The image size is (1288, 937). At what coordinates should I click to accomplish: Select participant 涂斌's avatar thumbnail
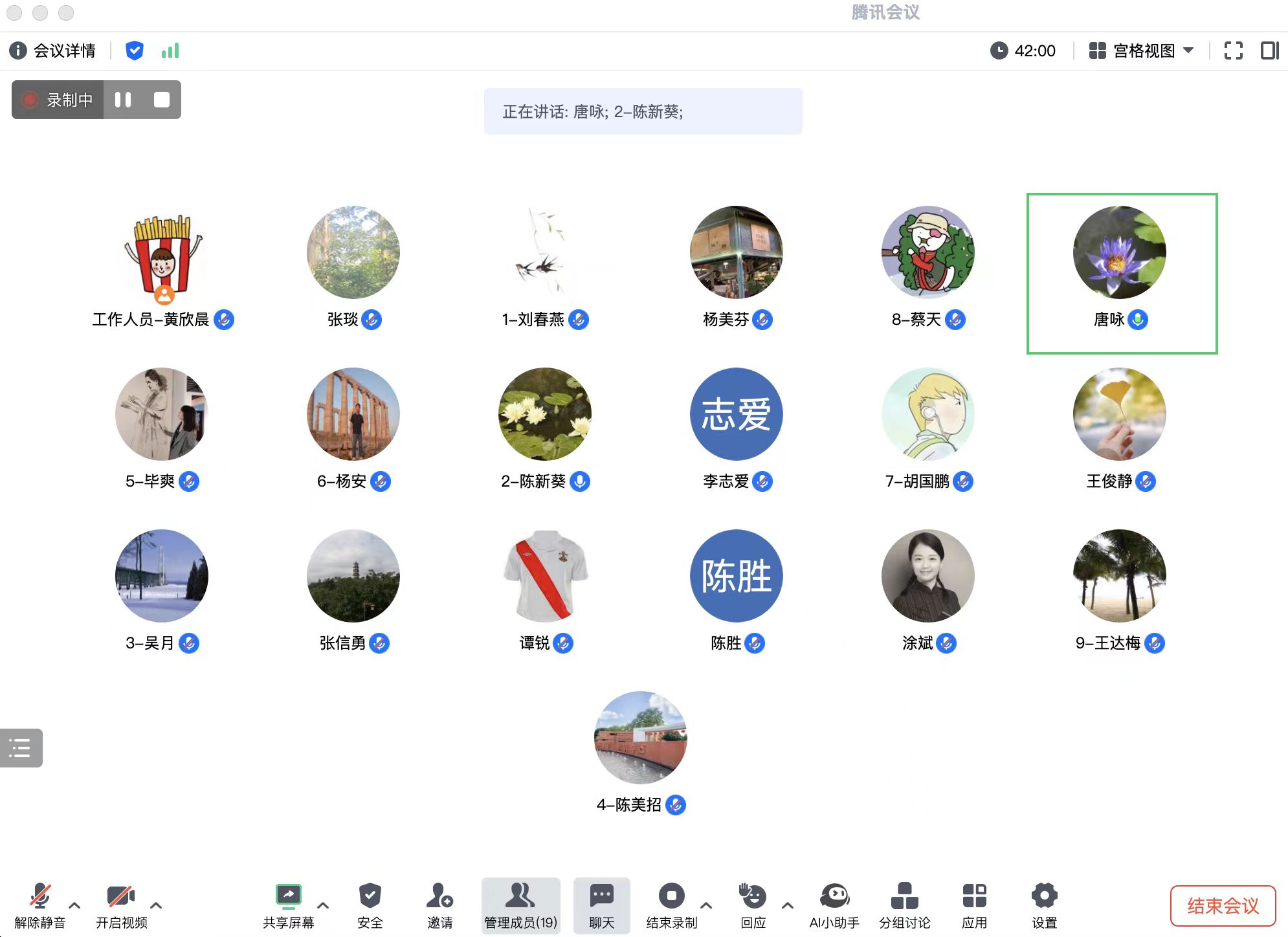tap(927, 576)
